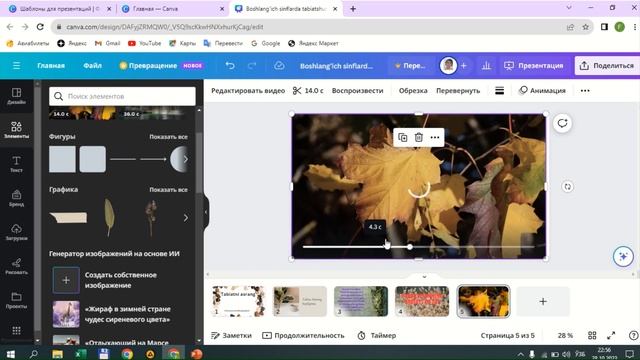Click the video playback progress slider handle
Viewport: 640px width, 360px height.
pyautogui.click(x=409, y=247)
